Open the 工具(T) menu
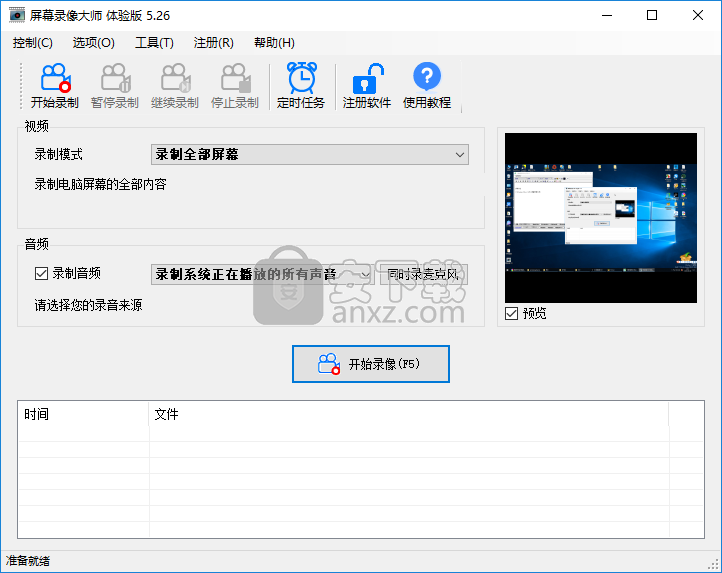The width and height of the screenshot is (722, 573). coord(154,43)
